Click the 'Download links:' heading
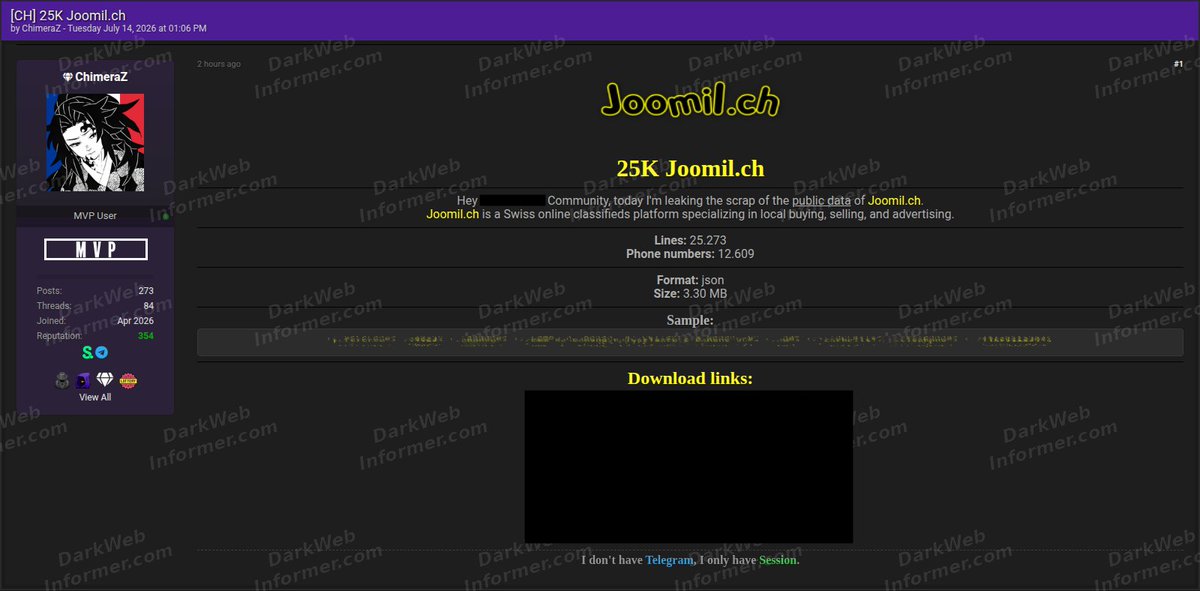Viewport: 1200px width, 591px height. tap(690, 378)
